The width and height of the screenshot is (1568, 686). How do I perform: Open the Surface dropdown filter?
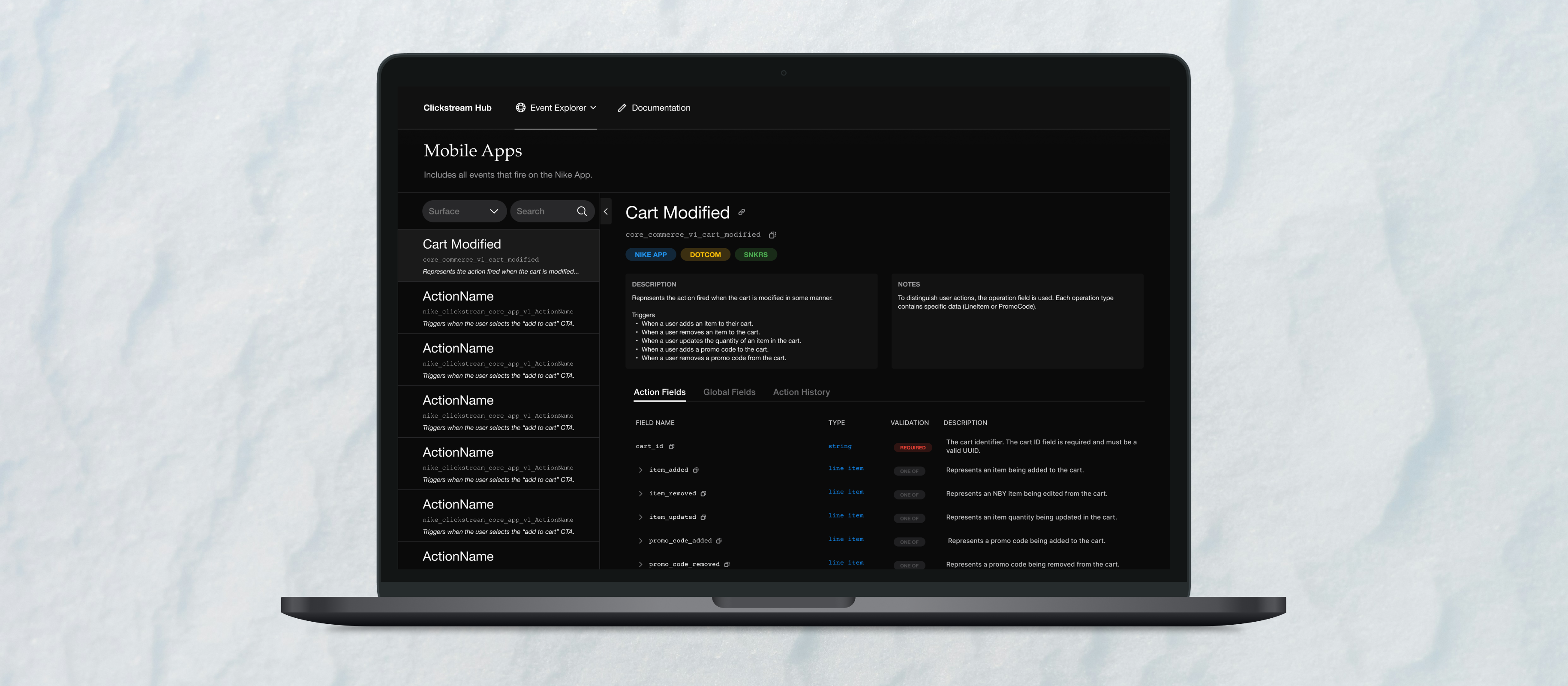click(x=464, y=211)
